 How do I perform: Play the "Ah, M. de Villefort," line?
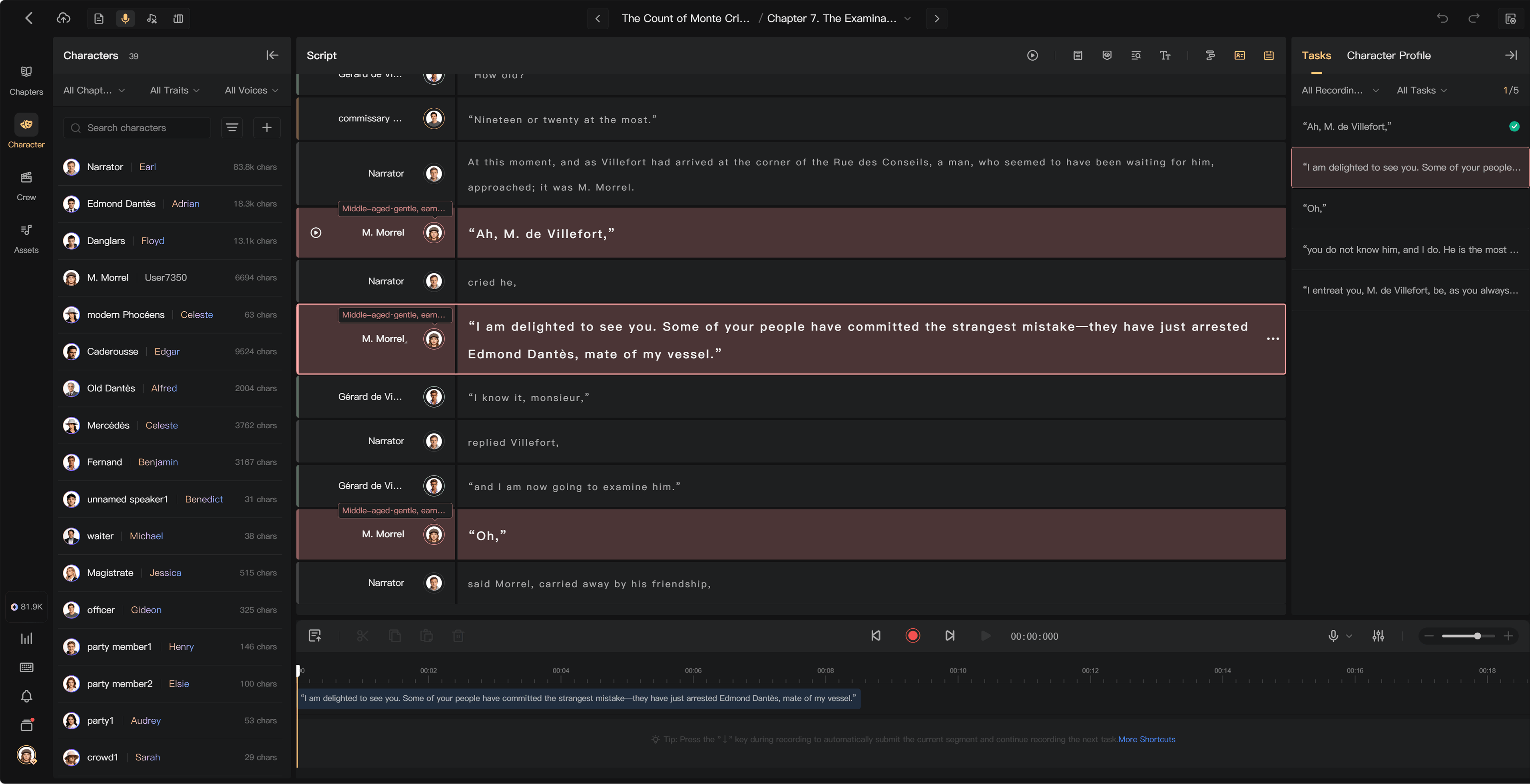click(x=316, y=233)
